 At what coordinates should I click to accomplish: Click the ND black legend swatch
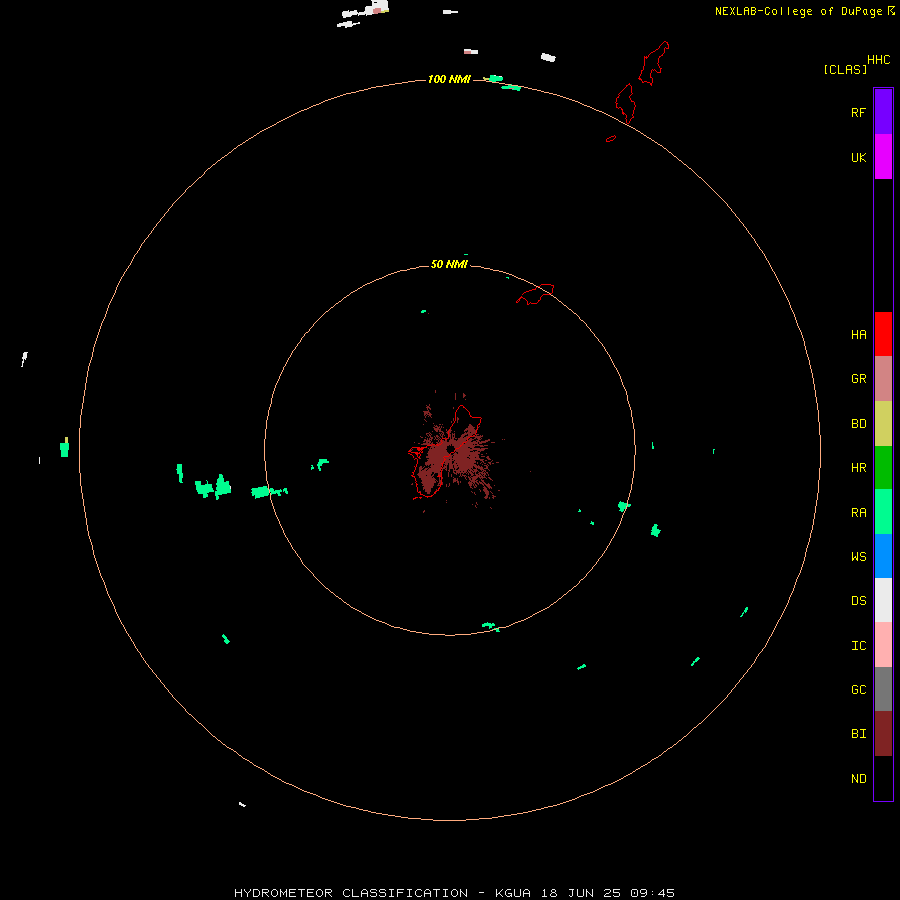tap(883, 778)
